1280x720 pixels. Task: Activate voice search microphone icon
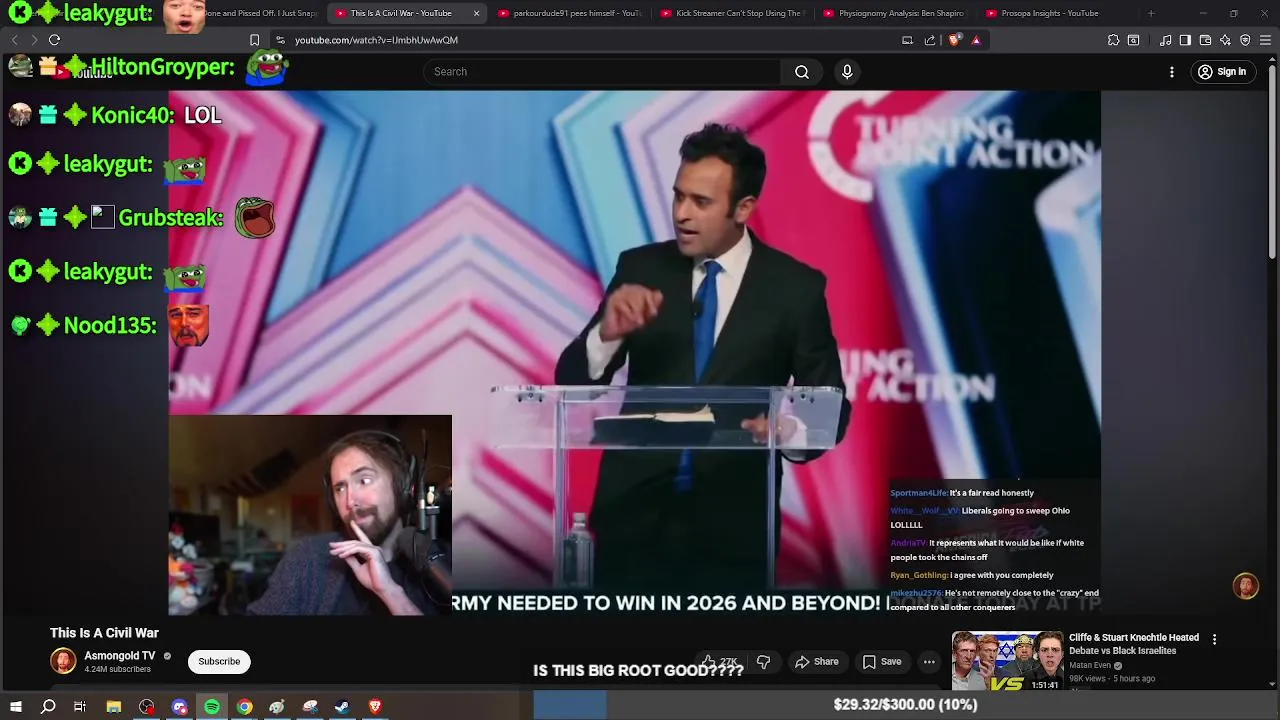(847, 72)
